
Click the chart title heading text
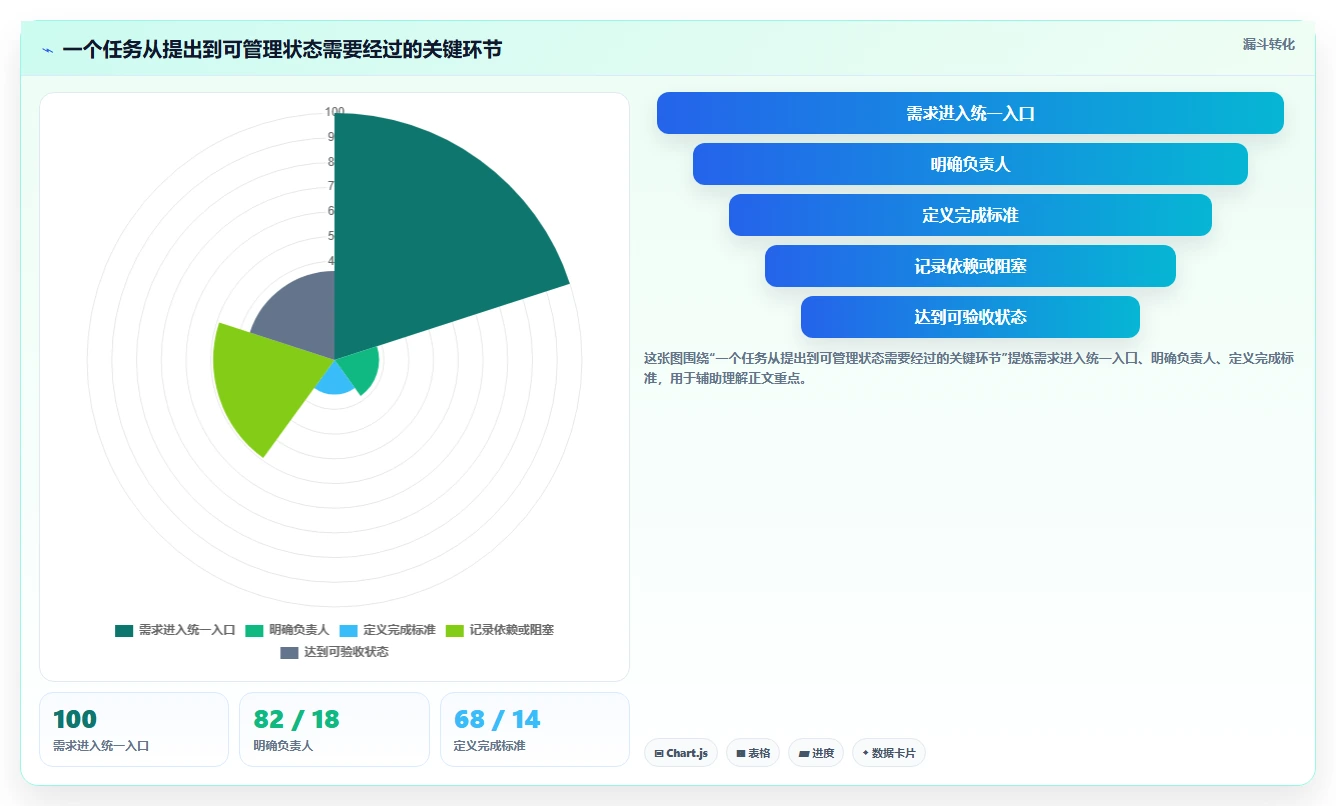coord(282,50)
